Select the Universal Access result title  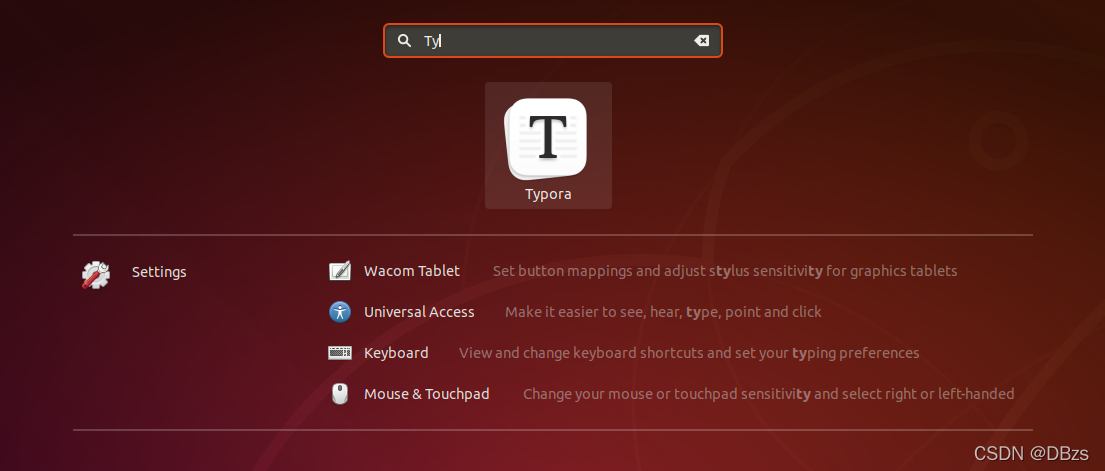[419, 312]
